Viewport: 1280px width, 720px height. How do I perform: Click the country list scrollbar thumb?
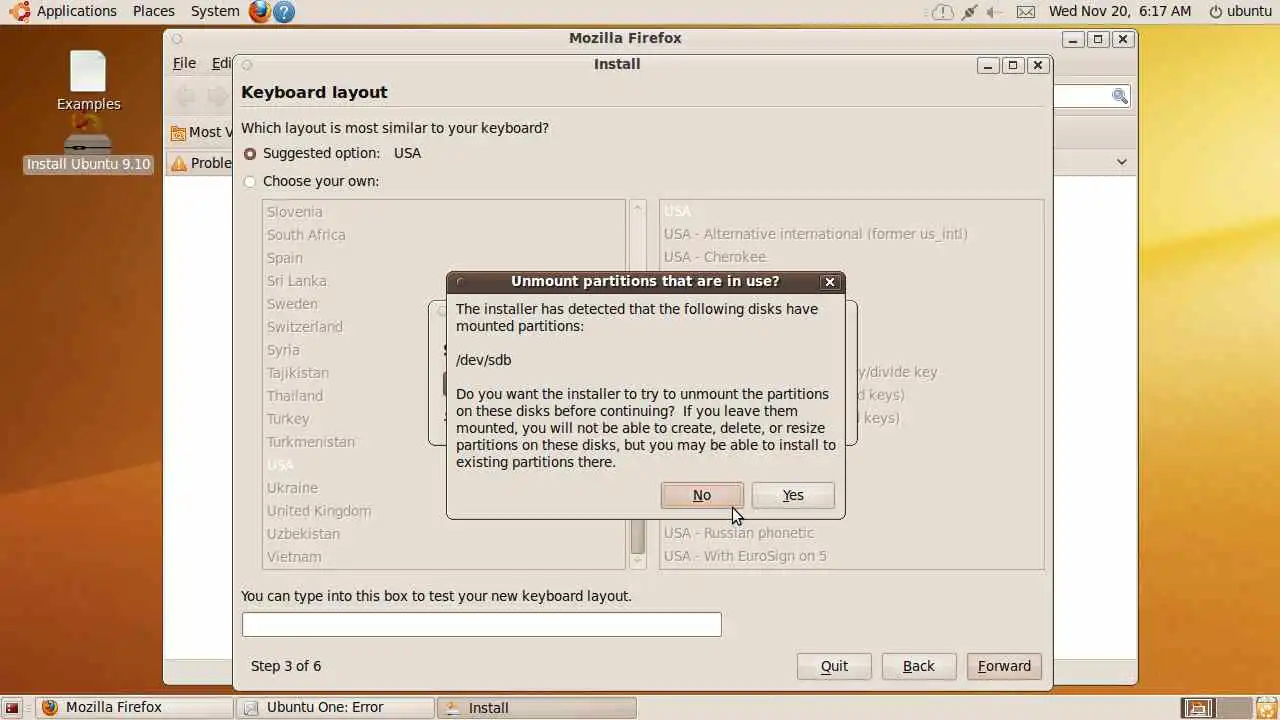click(638, 536)
